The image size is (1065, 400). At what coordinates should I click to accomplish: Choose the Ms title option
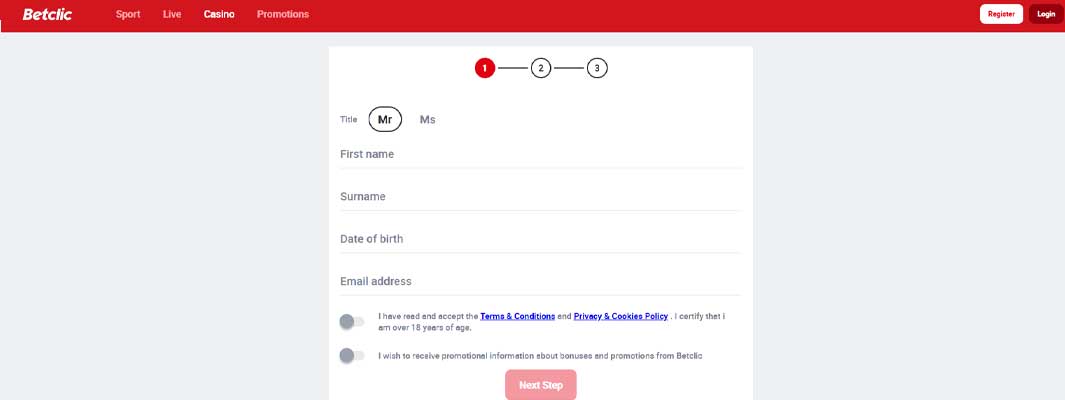pyautogui.click(x=427, y=120)
